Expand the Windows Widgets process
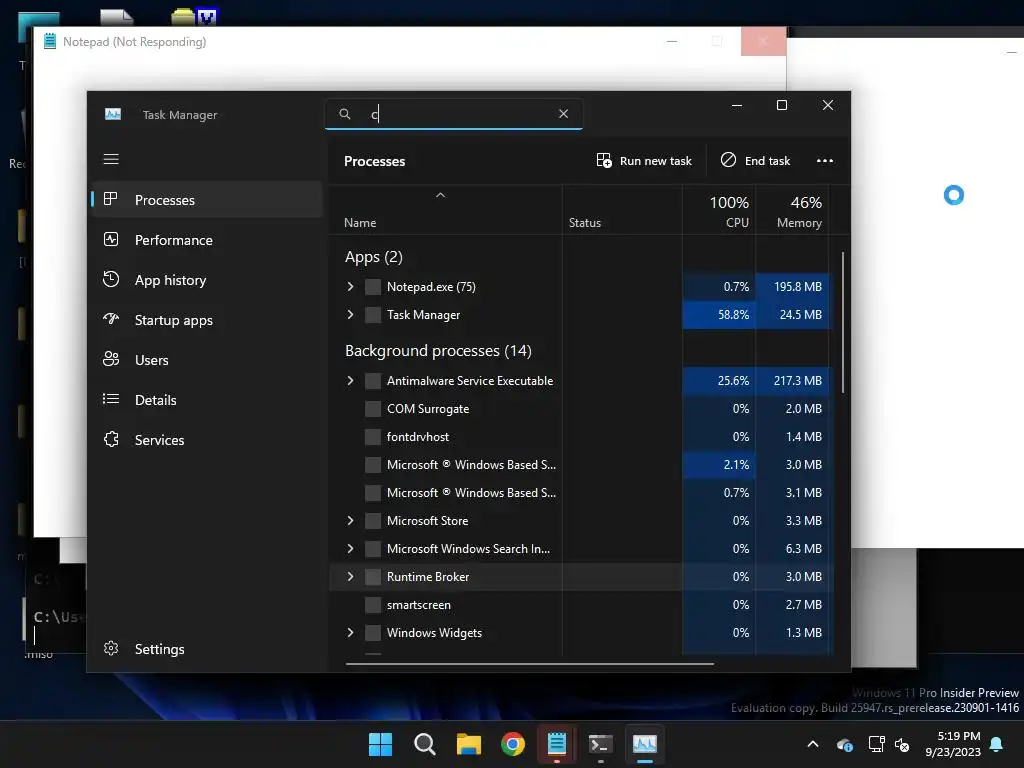 [351, 633]
